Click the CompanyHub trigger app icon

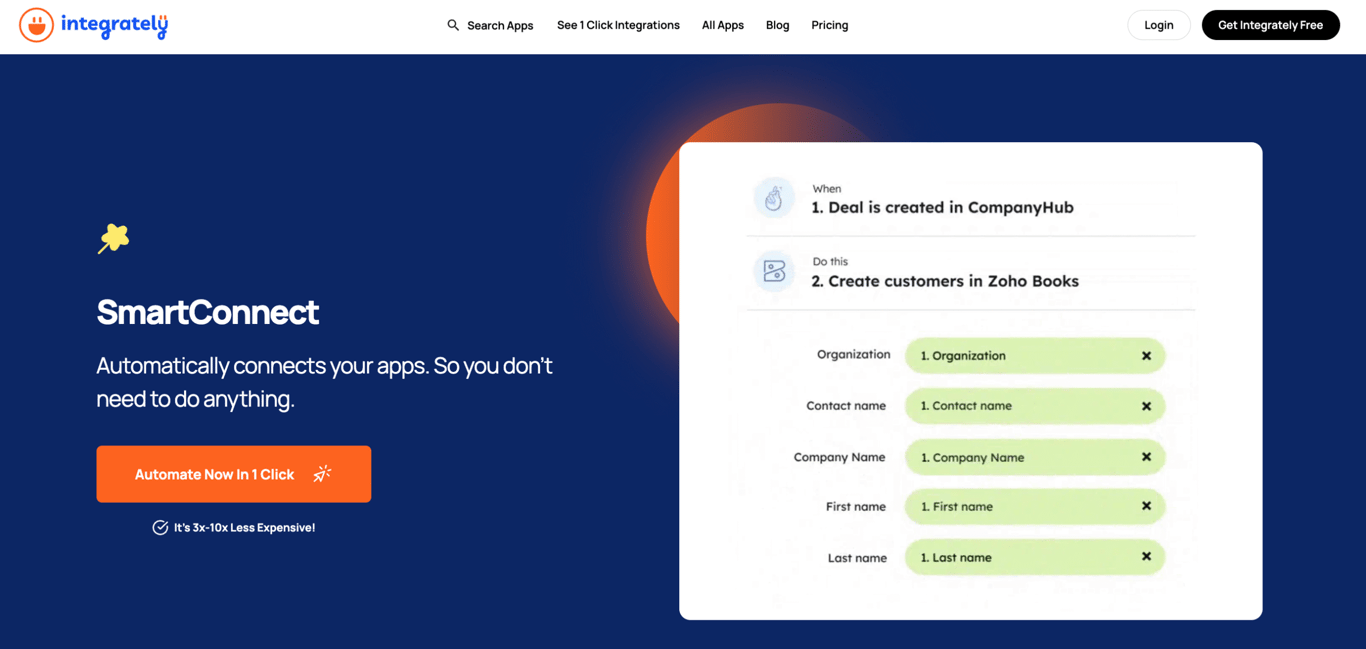(x=774, y=197)
